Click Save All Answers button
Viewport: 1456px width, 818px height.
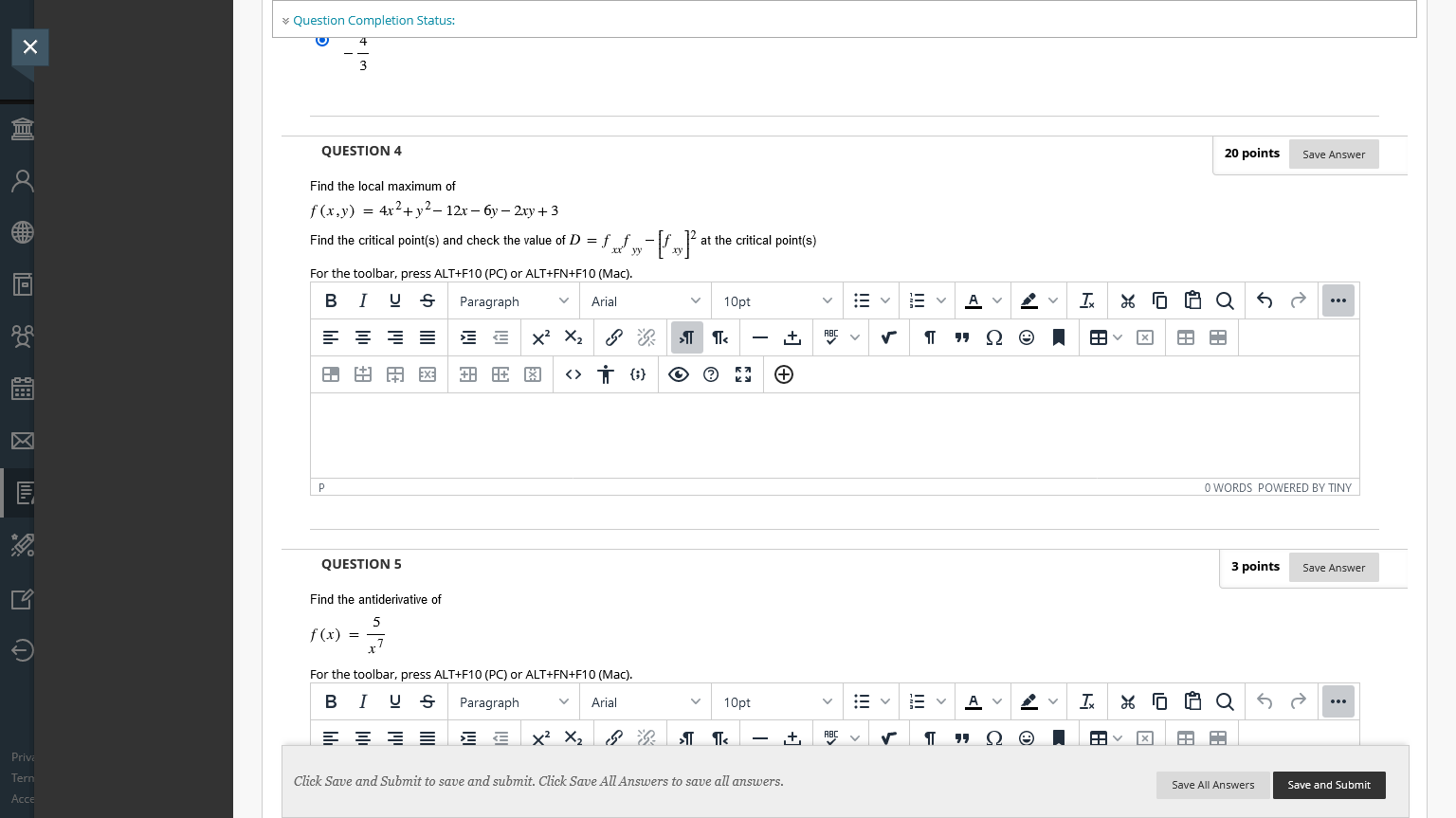(x=1212, y=785)
